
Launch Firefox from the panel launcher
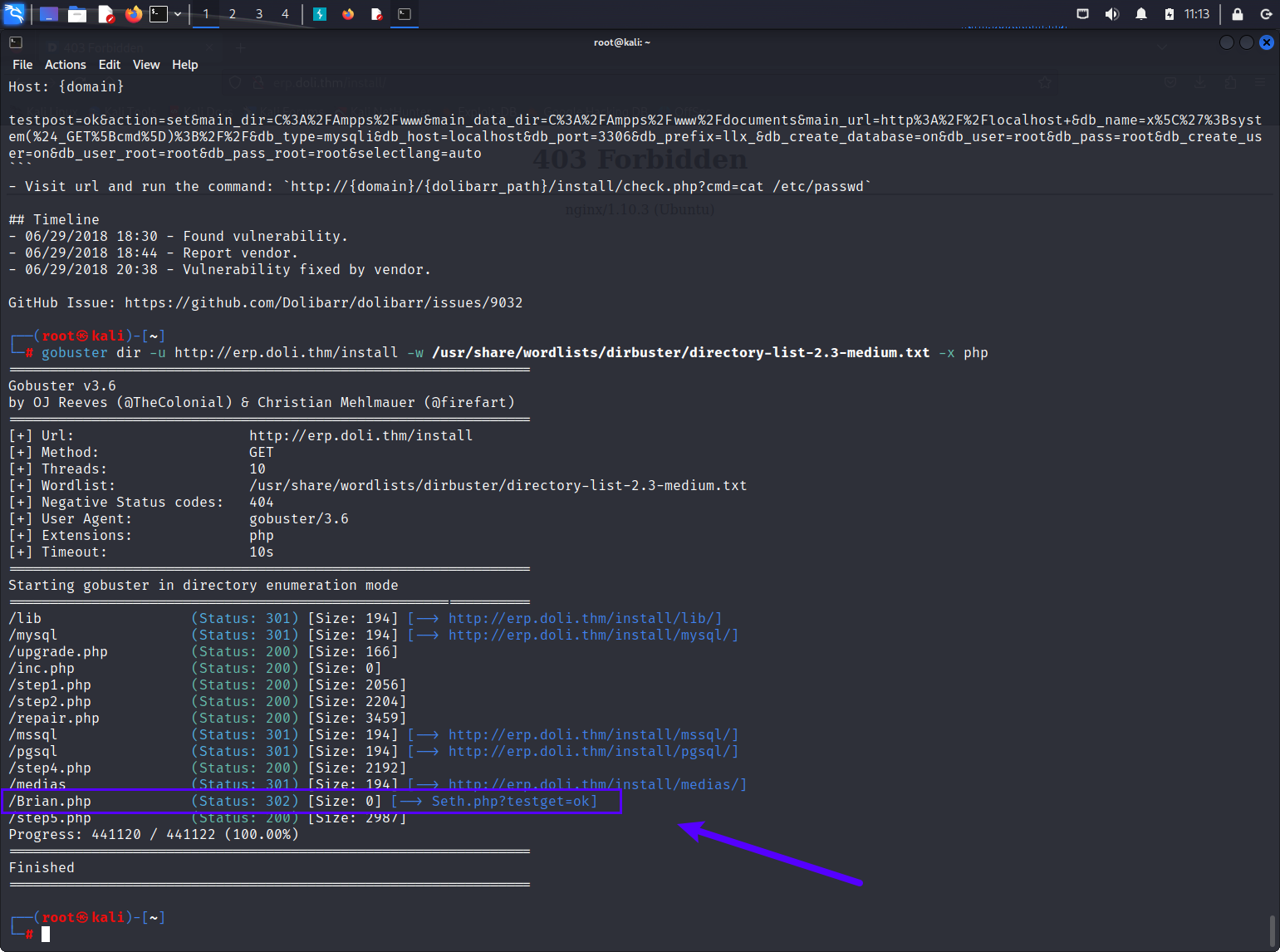[133, 14]
